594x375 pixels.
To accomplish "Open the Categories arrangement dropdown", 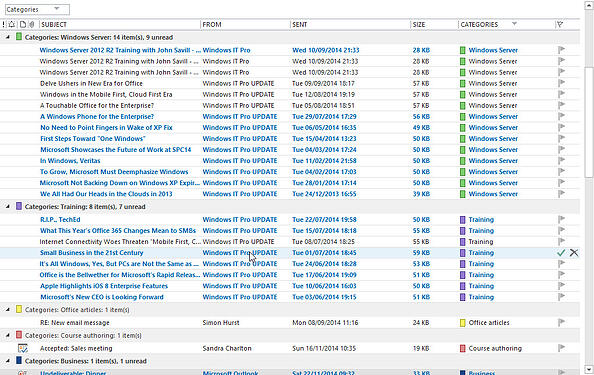I will point(37,9).
